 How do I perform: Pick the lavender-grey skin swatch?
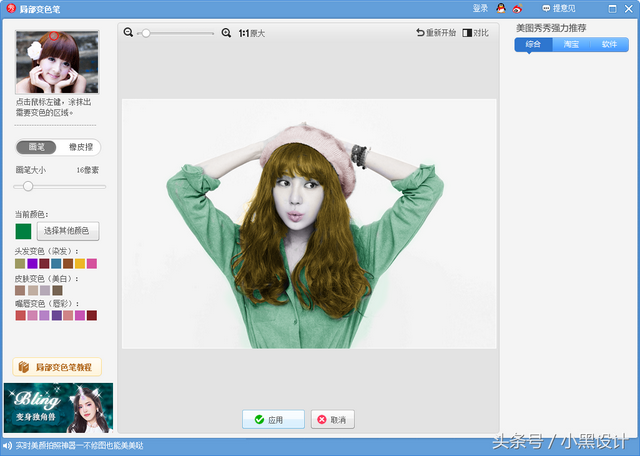(45, 290)
